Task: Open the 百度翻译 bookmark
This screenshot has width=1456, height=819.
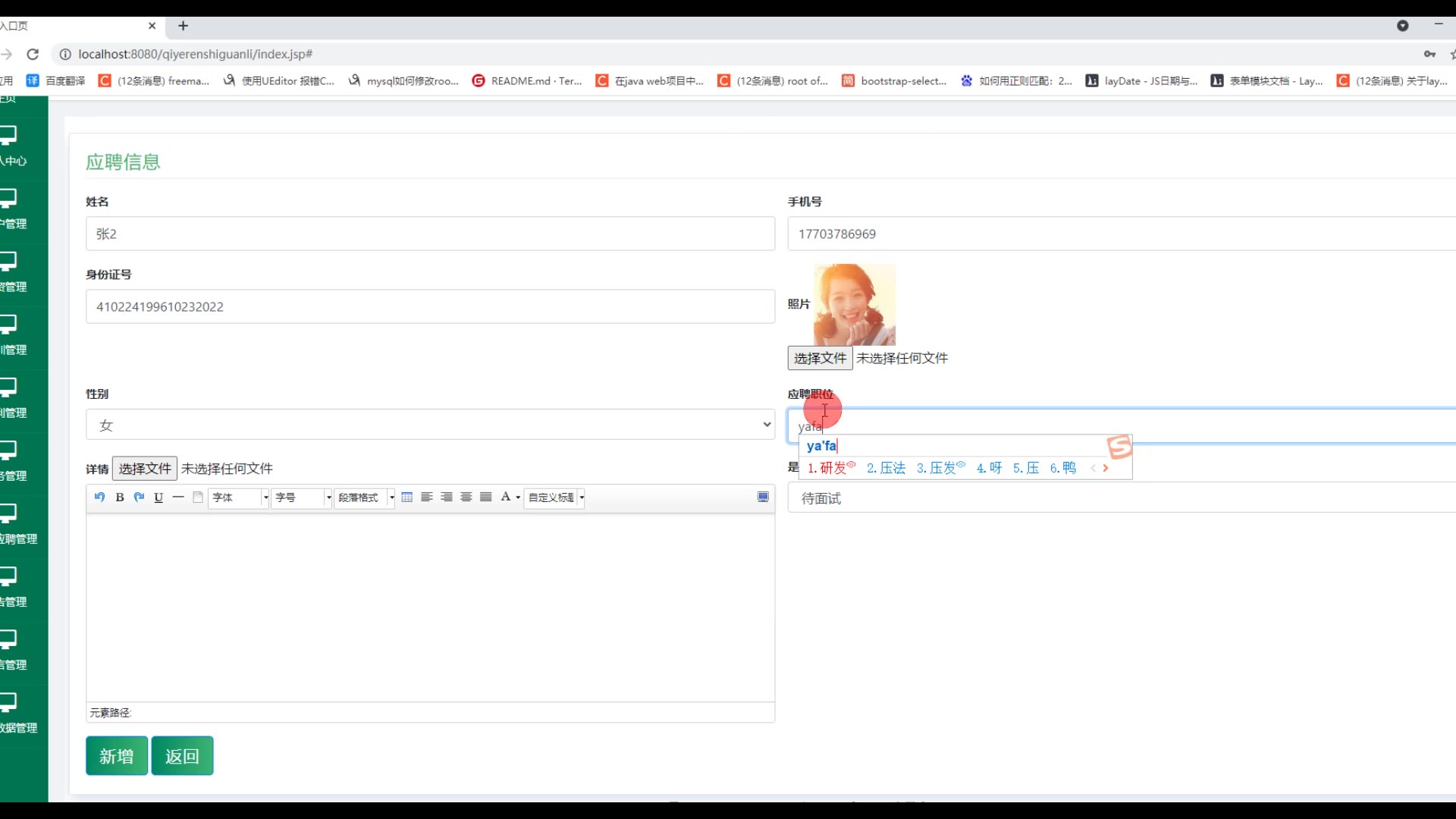Action: (56, 80)
